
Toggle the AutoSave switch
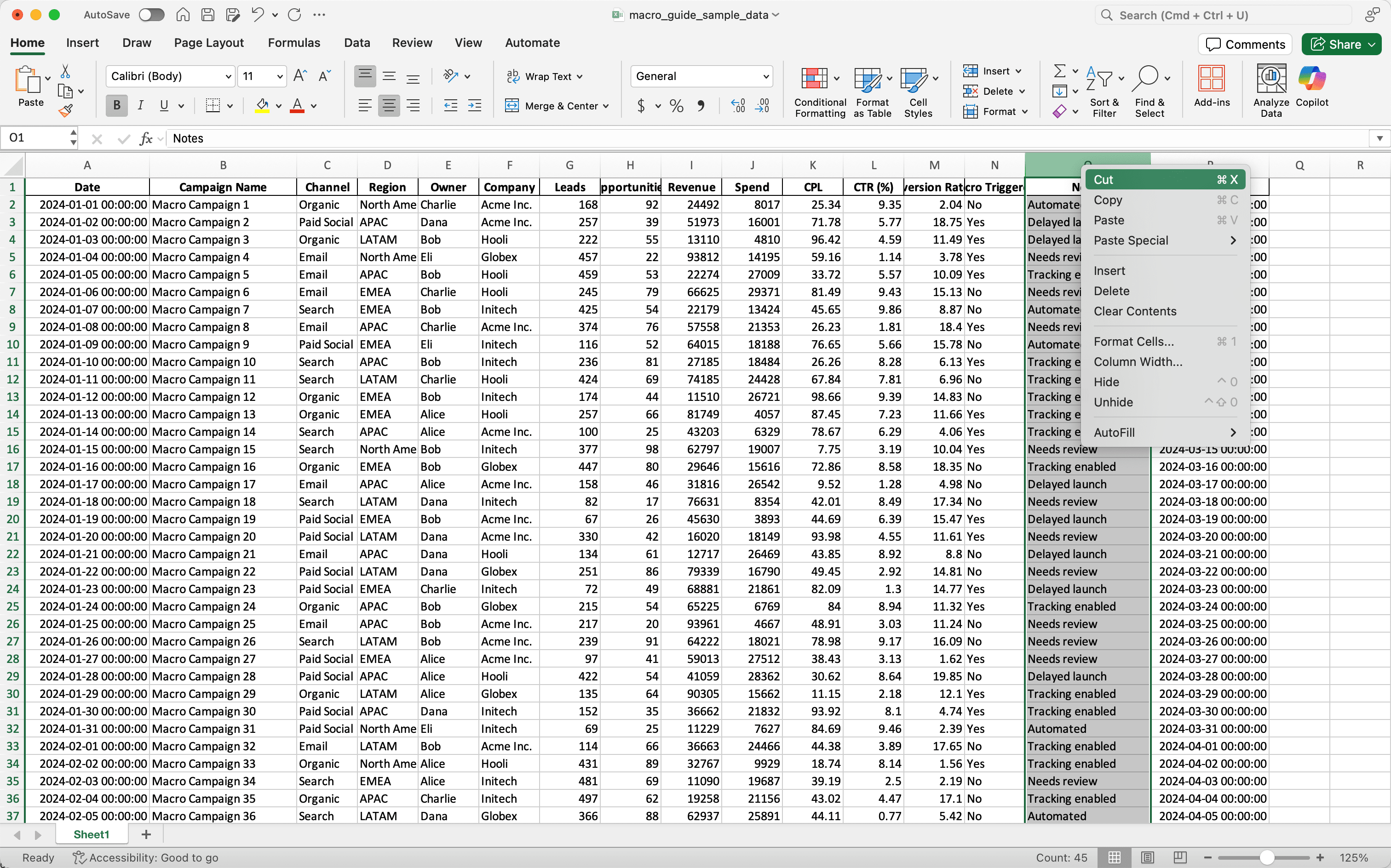tap(152, 15)
